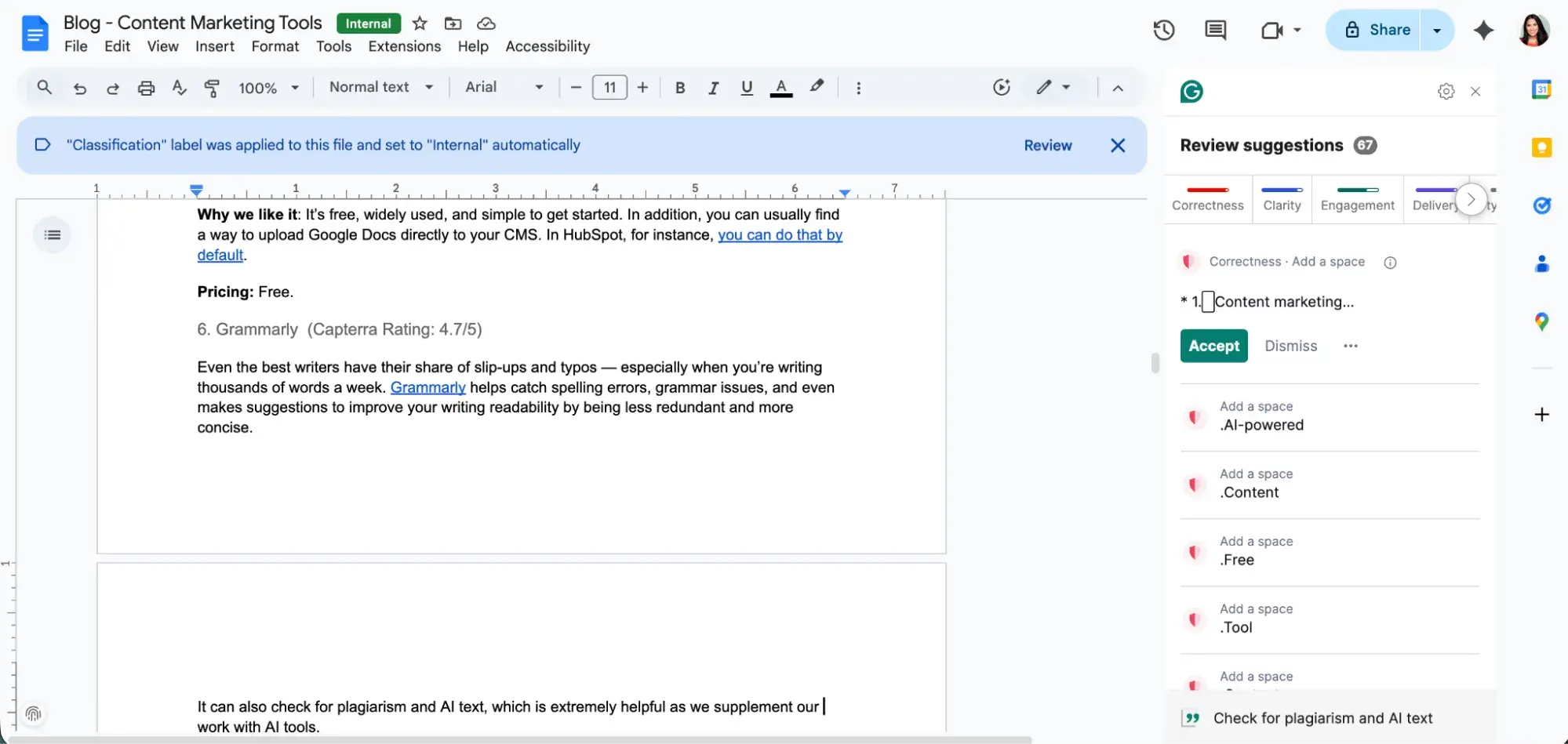Select the paint format tool
1568x744 pixels.
pyautogui.click(x=212, y=87)
